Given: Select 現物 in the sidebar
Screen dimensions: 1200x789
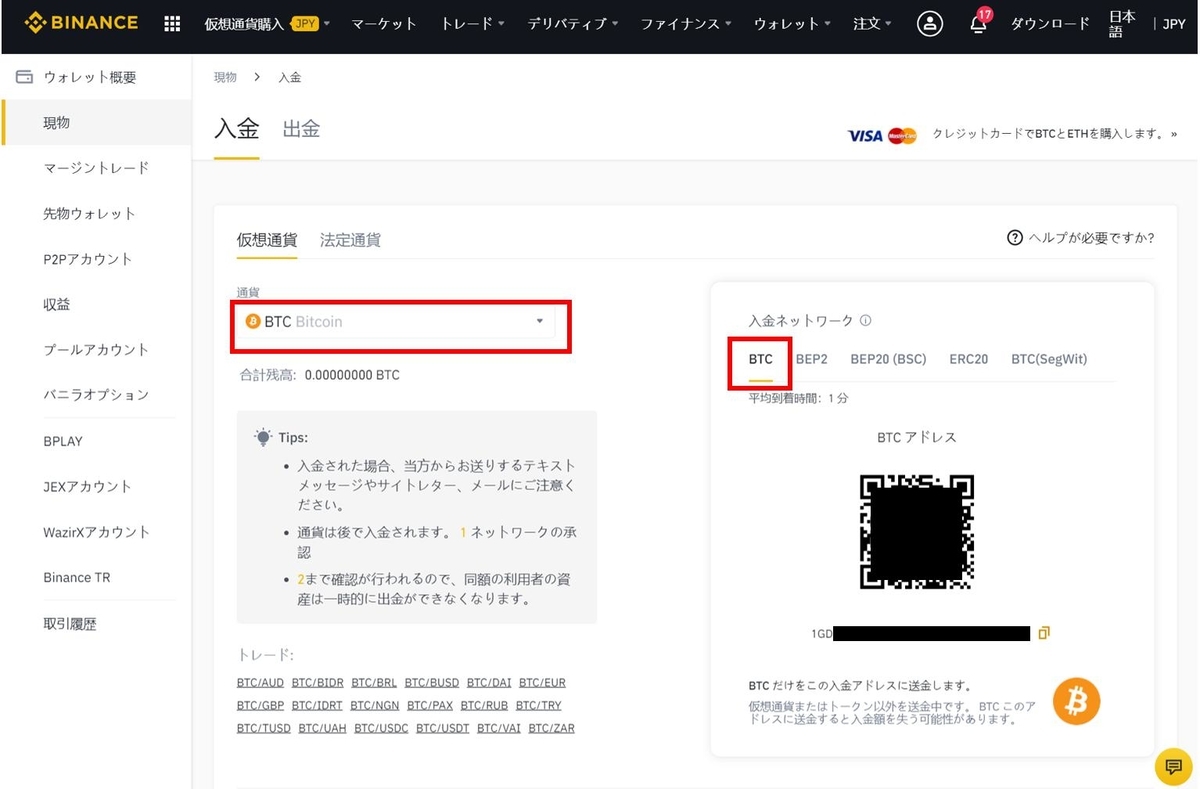Looking at the screenshot, I should [x=96, y=122].
